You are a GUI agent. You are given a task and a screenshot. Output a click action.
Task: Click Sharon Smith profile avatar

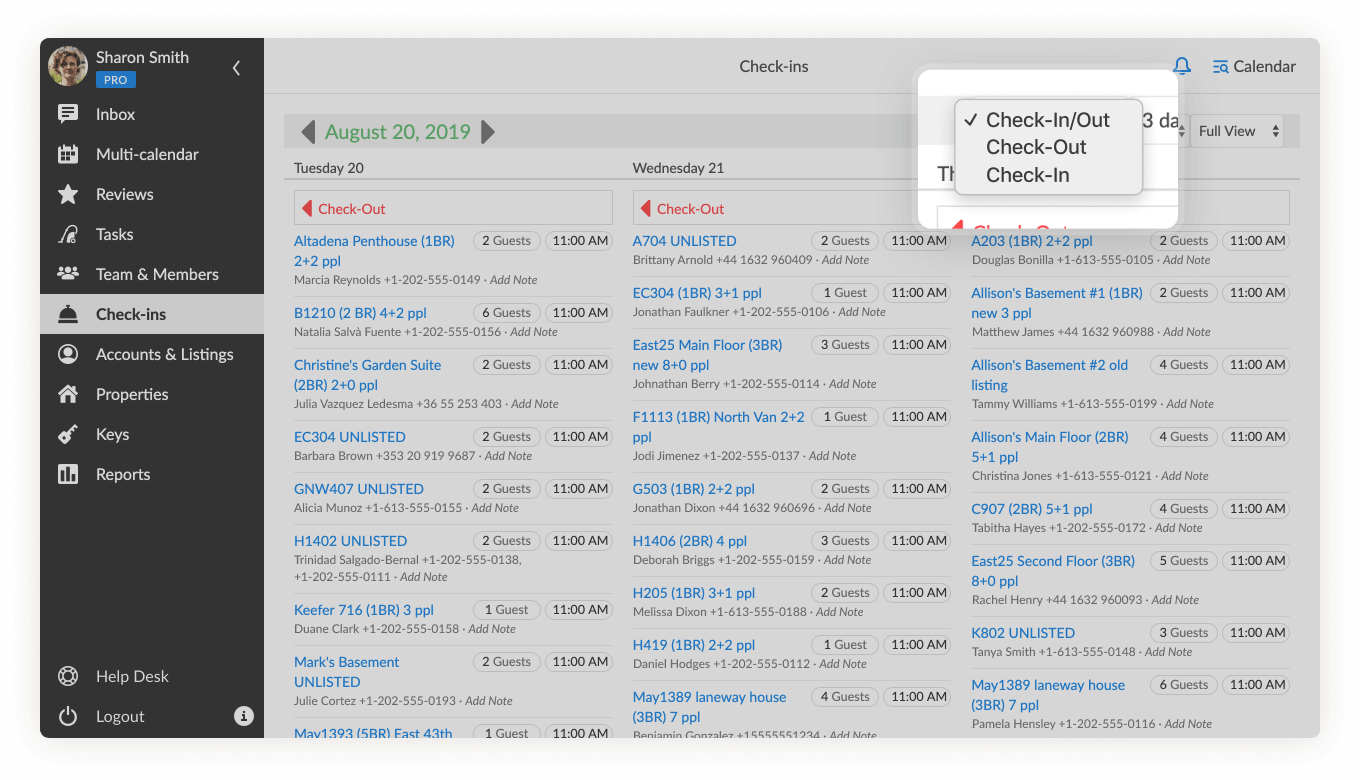tap(68, 66)
